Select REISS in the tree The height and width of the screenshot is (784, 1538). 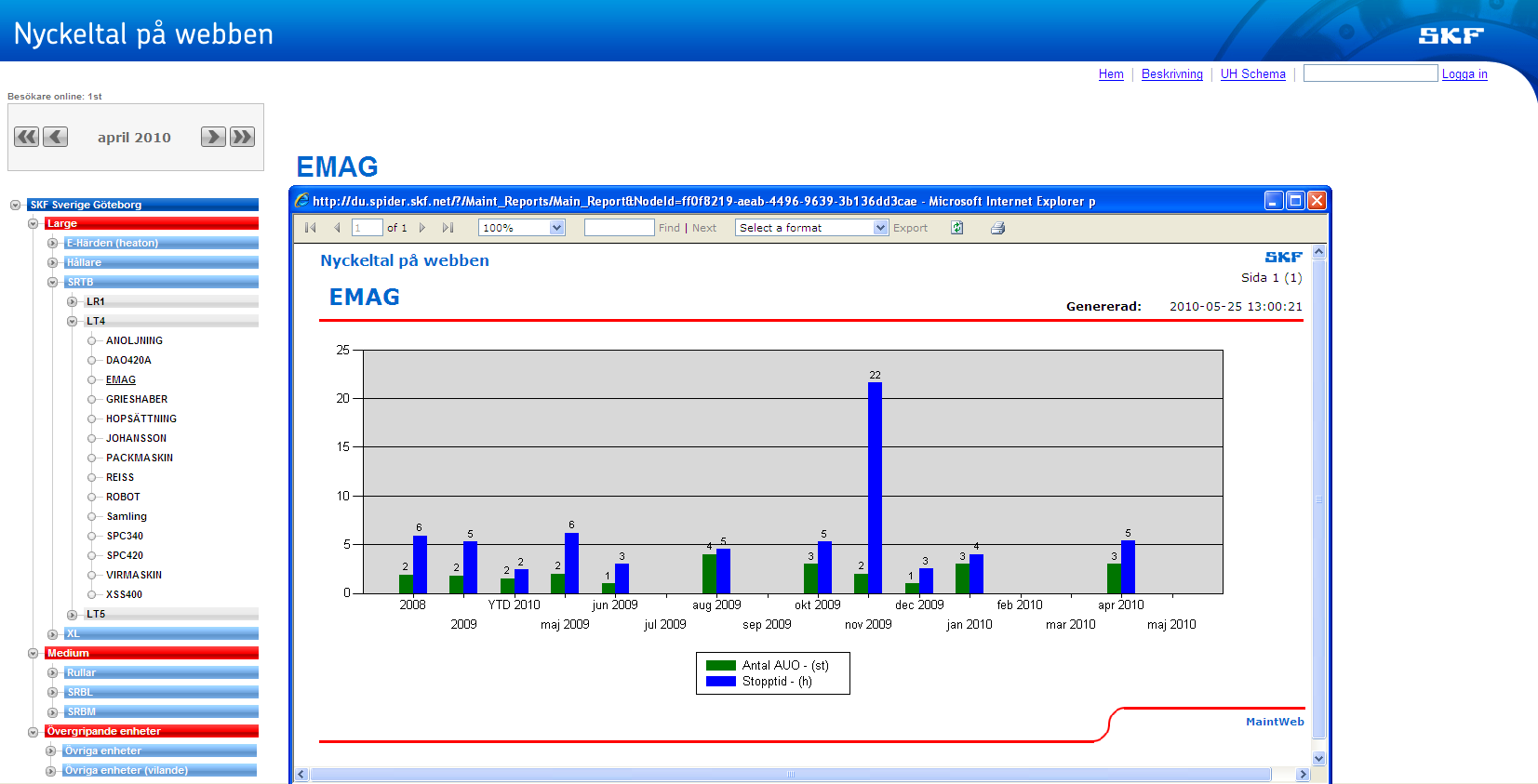(120, 478)
